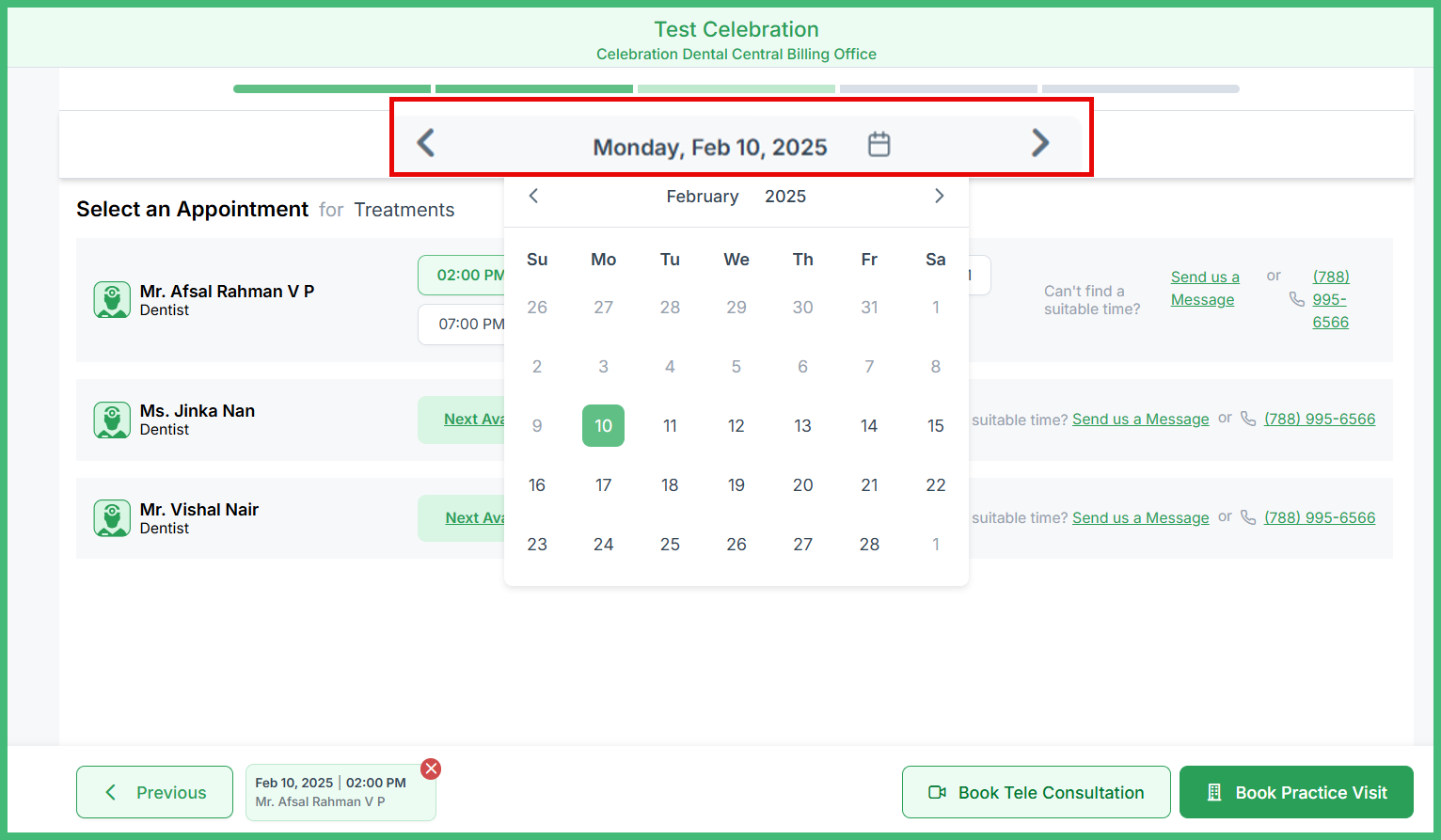This screenshot has height=840, width=1441.
Task: Open the date picker via the calendar icon
Action: click(x=879, y=144)
